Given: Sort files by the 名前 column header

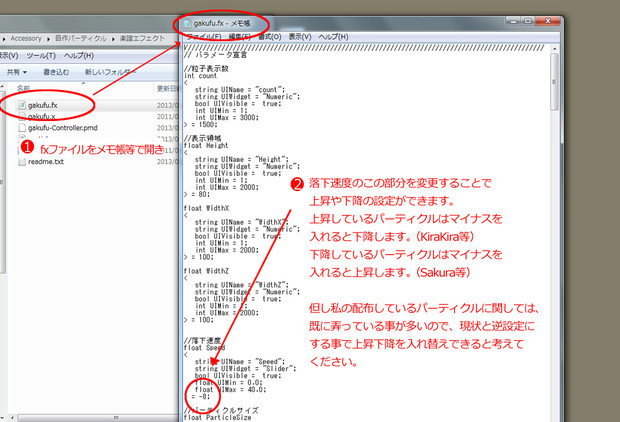Looking at the screenshot, I should (x=24, y=88).
